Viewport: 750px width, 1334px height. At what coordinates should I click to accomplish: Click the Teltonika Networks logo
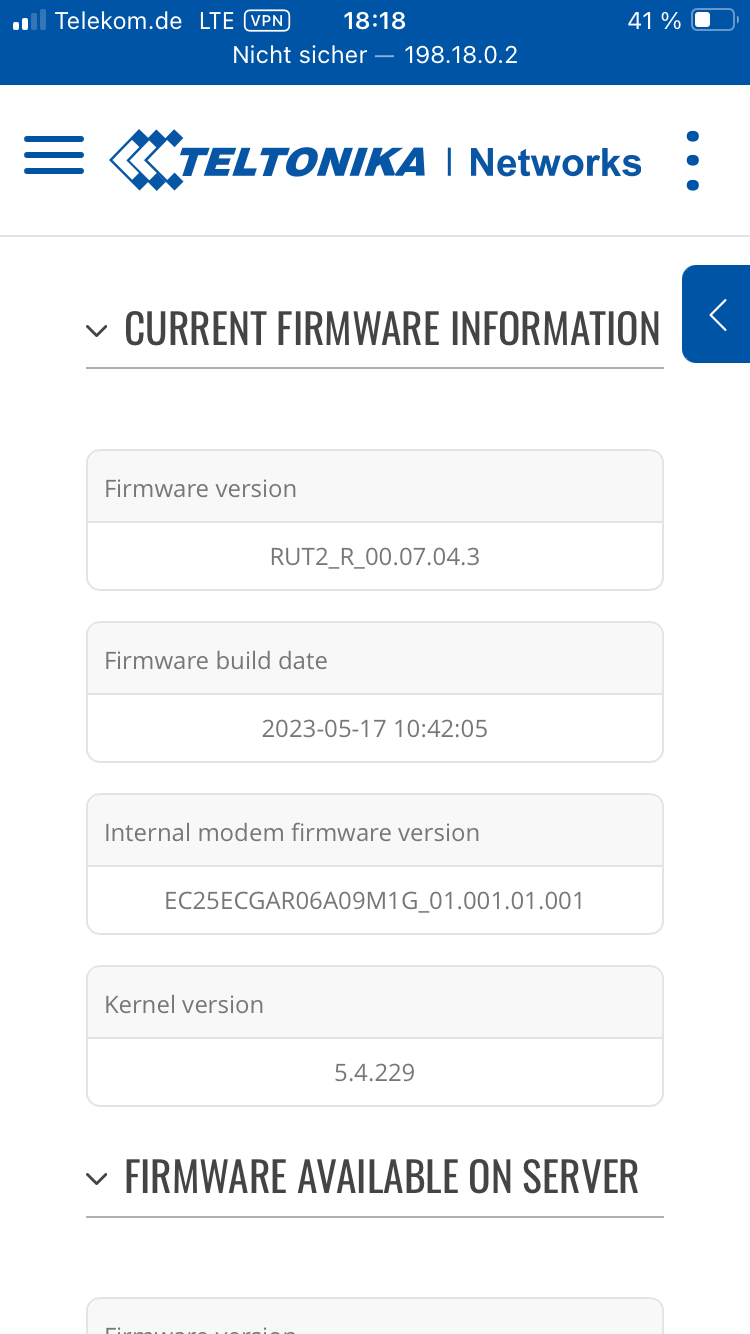375,160
